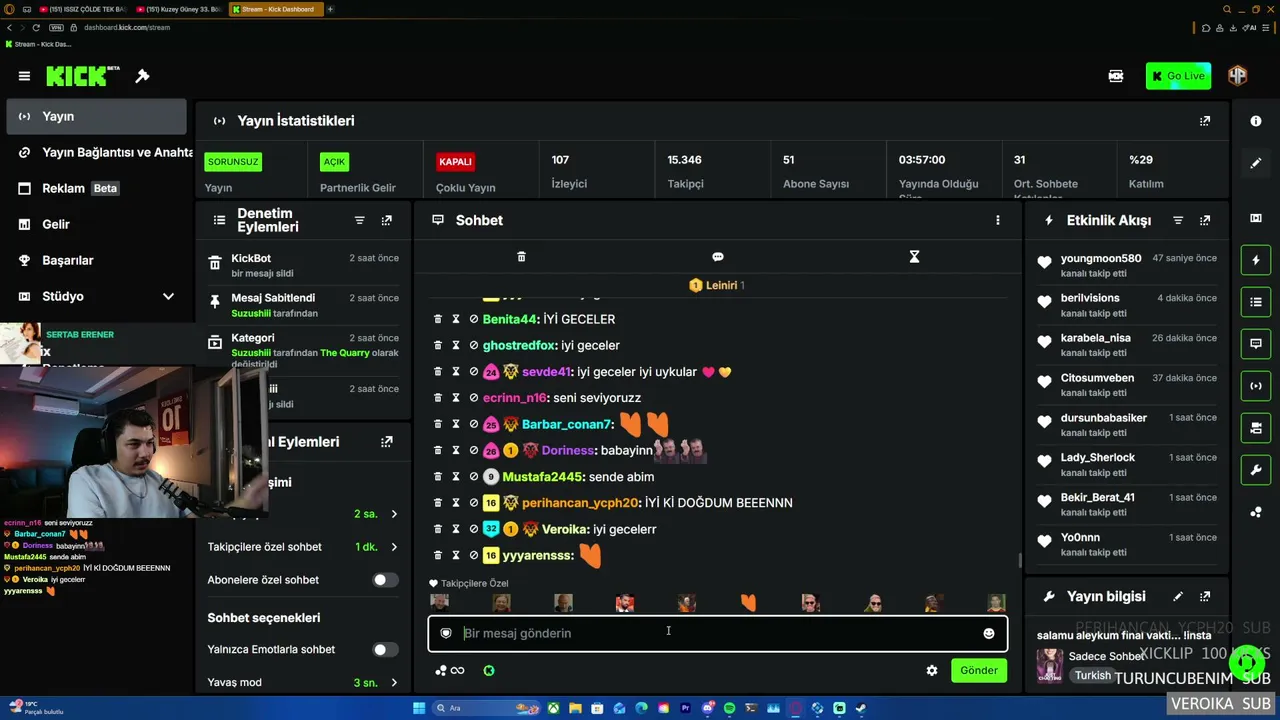Click the trash icon in Sohbet toolbar
Screen dimensions: 1280x720
[x=521, y=257]
